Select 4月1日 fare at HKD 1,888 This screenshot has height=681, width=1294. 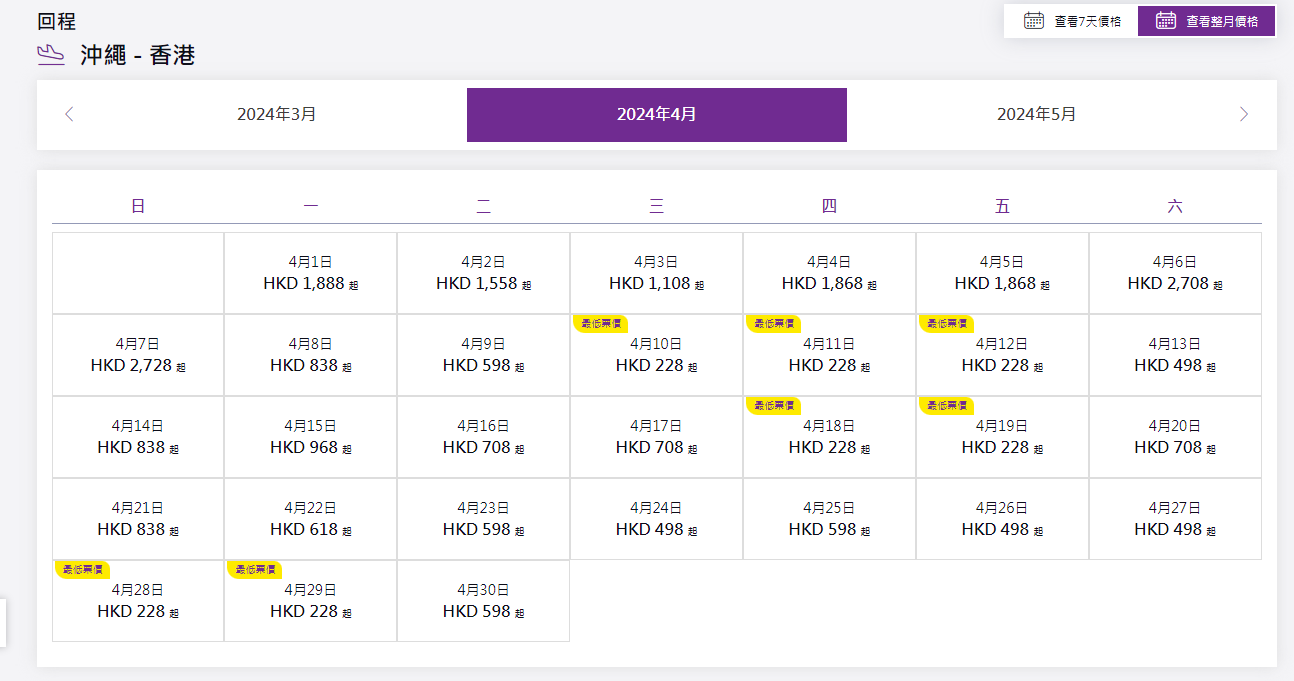click(310, 273)
